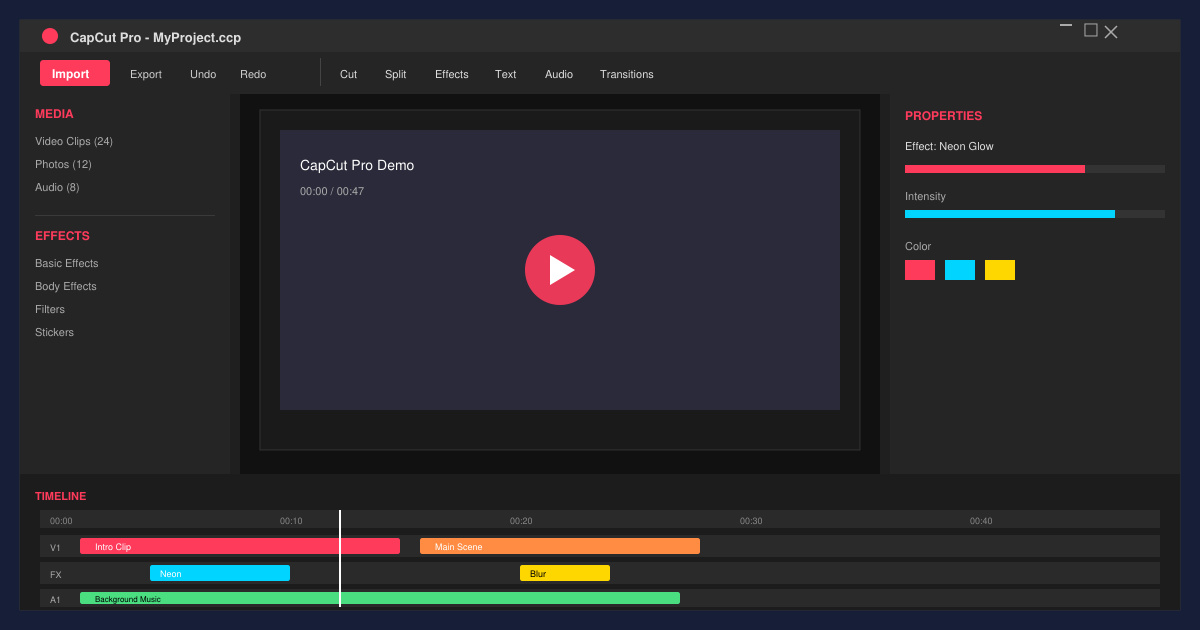Click the PROPERTIES panel heading
Image resolution: width=1200 pixels, height=630 pixels.
[943, 116]
